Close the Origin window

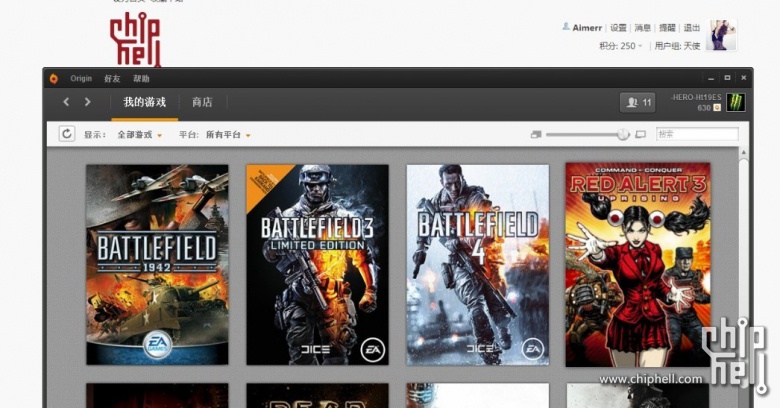click(x=744, y=78)
